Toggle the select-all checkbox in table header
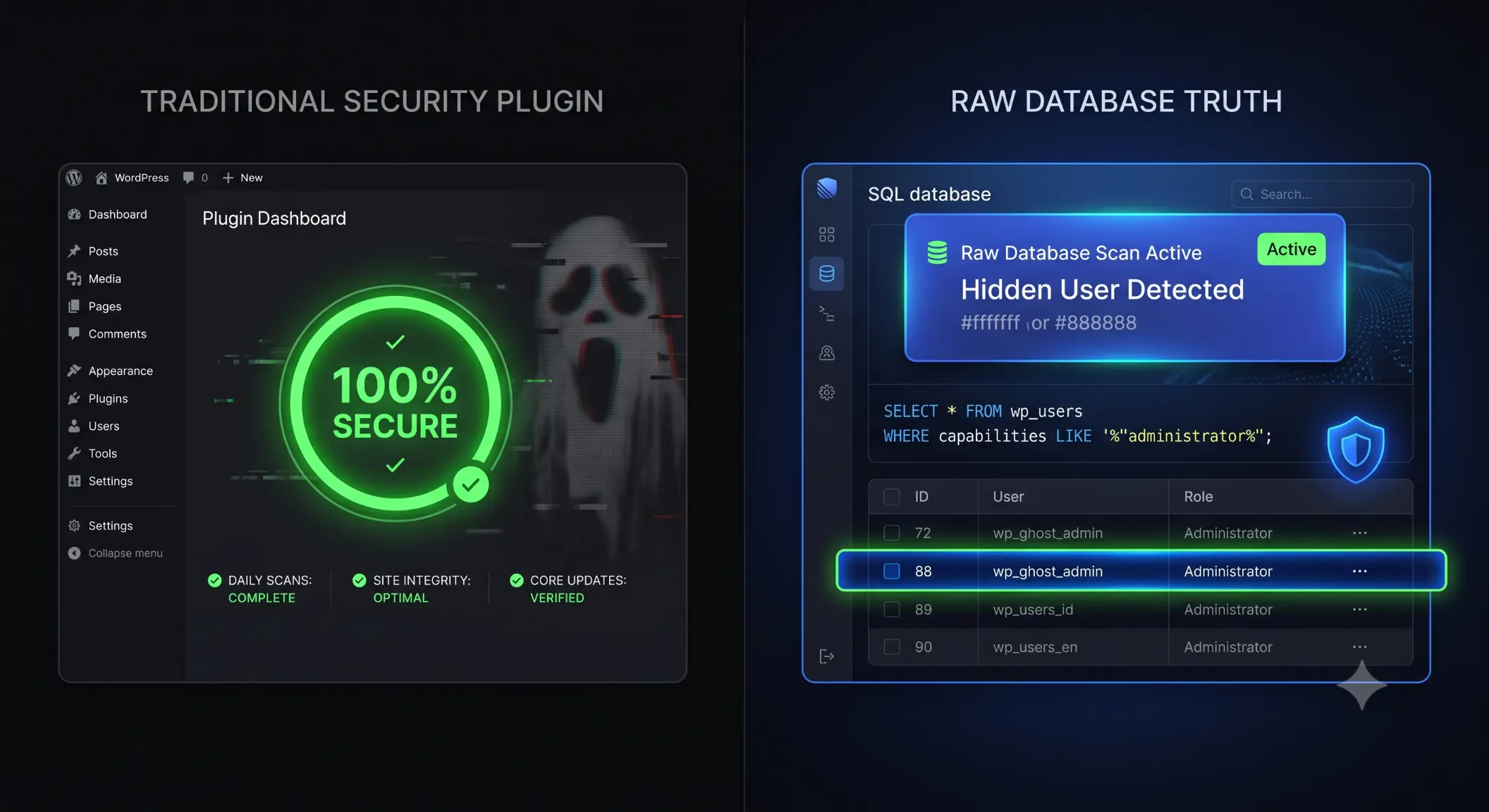The image size is (1489, 812). coord(892,497)
